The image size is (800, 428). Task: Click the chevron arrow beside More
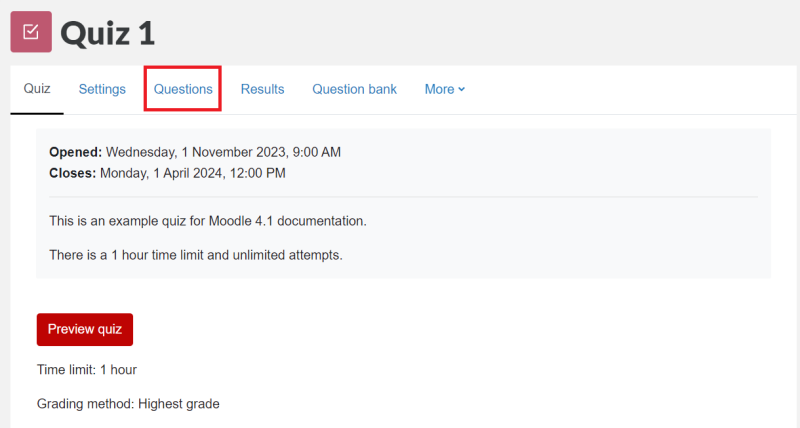click(462, 90)
